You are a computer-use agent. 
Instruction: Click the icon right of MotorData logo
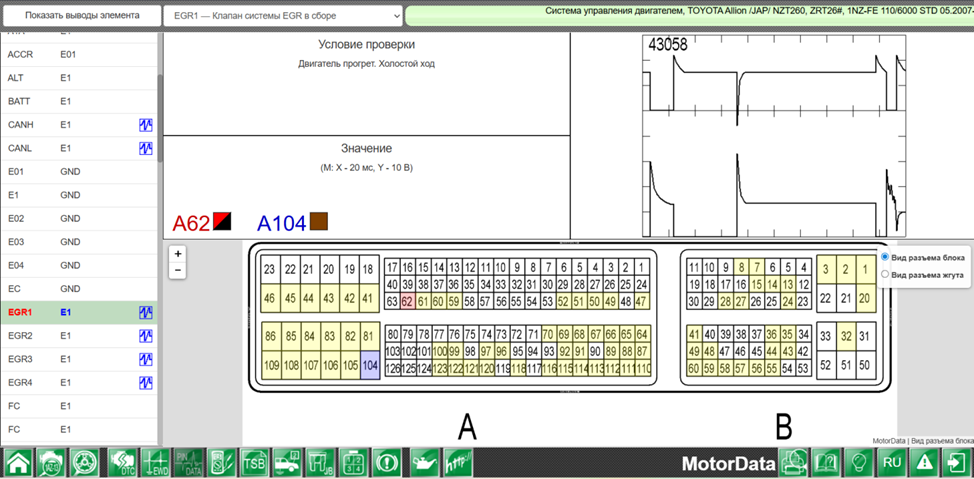click(793, 463)
